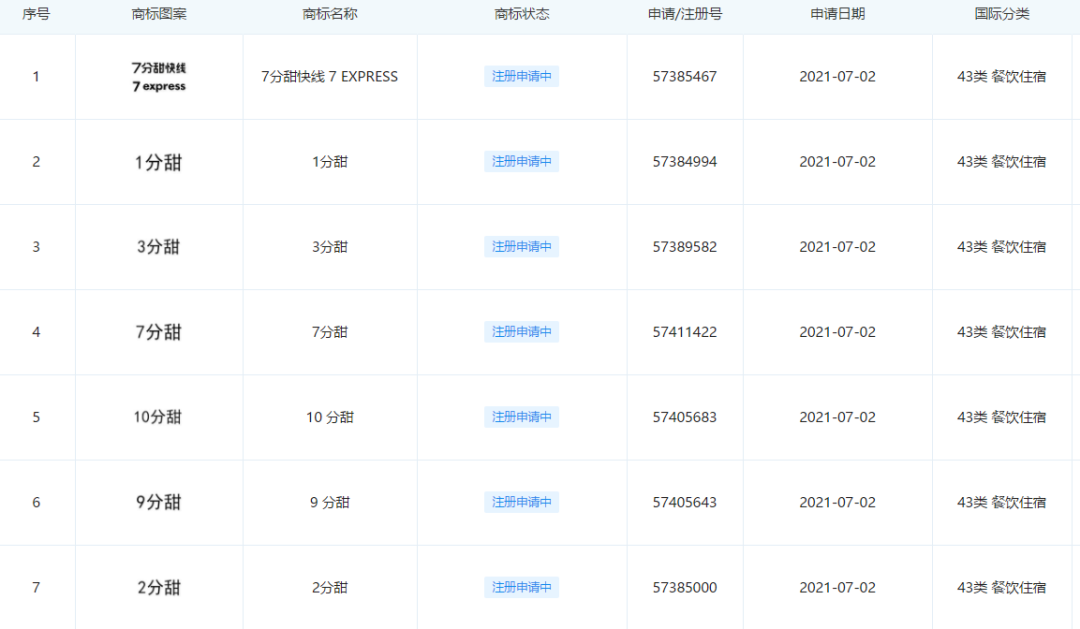Screen dimensions: 1080x629
Task: Click date 2021-07-02 in 2分甜 row
Action: click(x=838, y=588)
